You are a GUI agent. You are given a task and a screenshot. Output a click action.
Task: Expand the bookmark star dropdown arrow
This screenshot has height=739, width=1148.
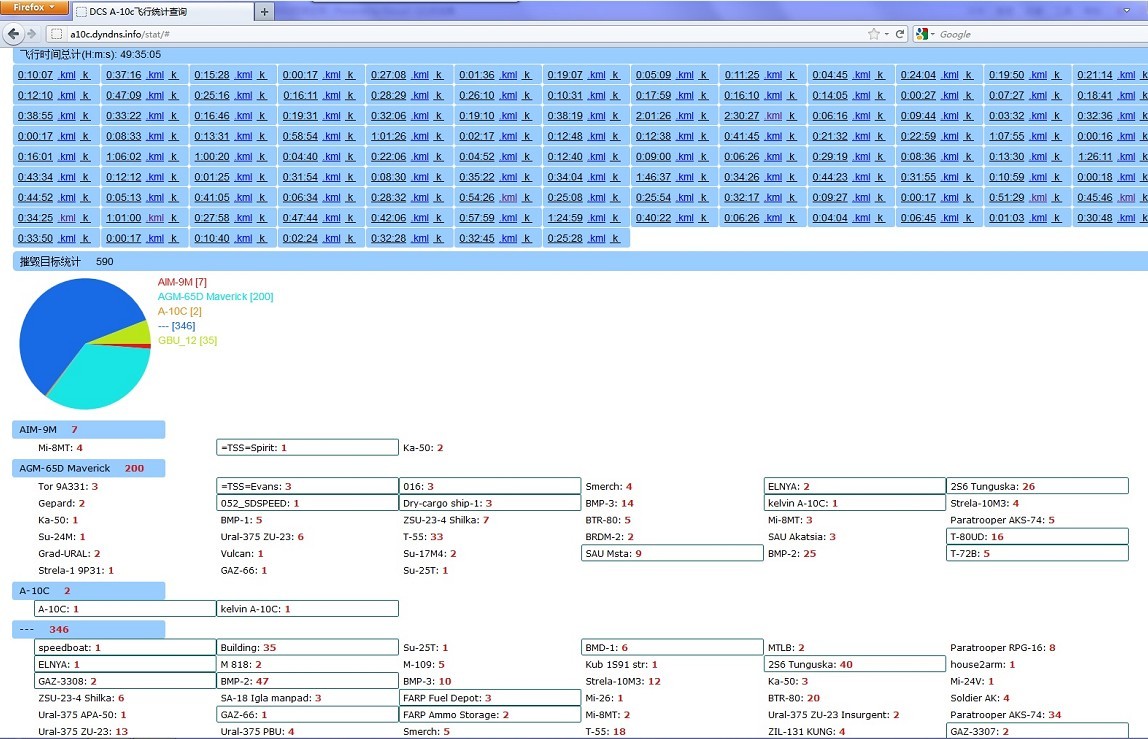click(x=887, y=34)
